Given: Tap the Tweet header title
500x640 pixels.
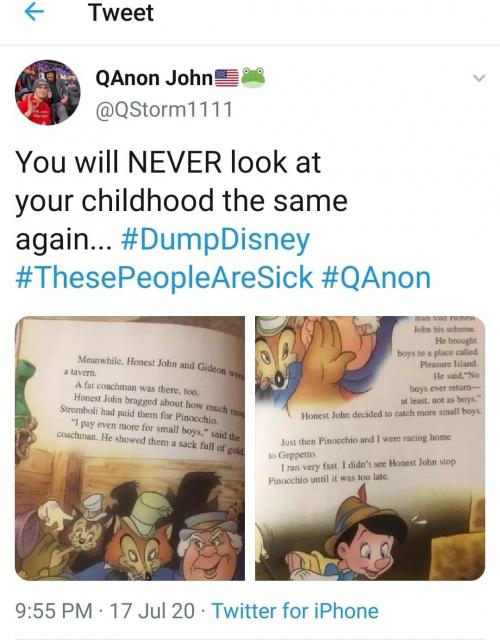Looking at the screenshot, I should (x=121, y=13).
